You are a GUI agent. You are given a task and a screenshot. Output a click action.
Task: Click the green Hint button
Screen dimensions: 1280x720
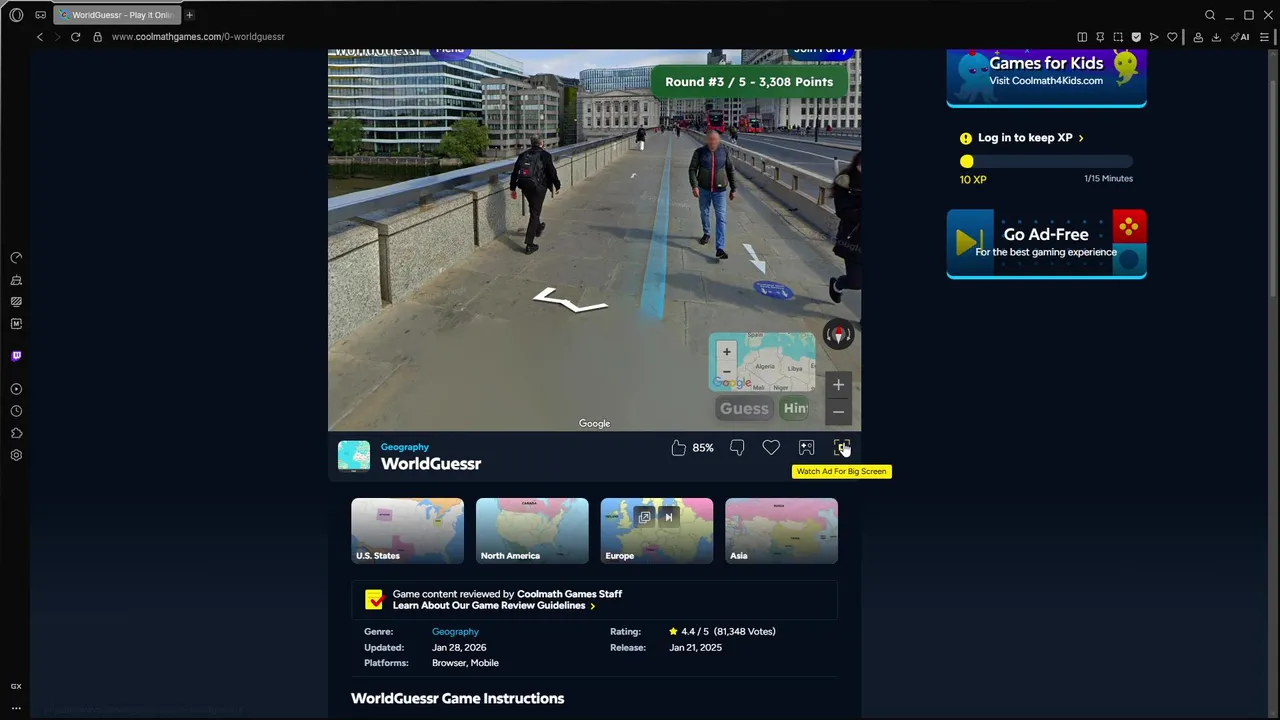pyautogui.click(x=795, y=408)
